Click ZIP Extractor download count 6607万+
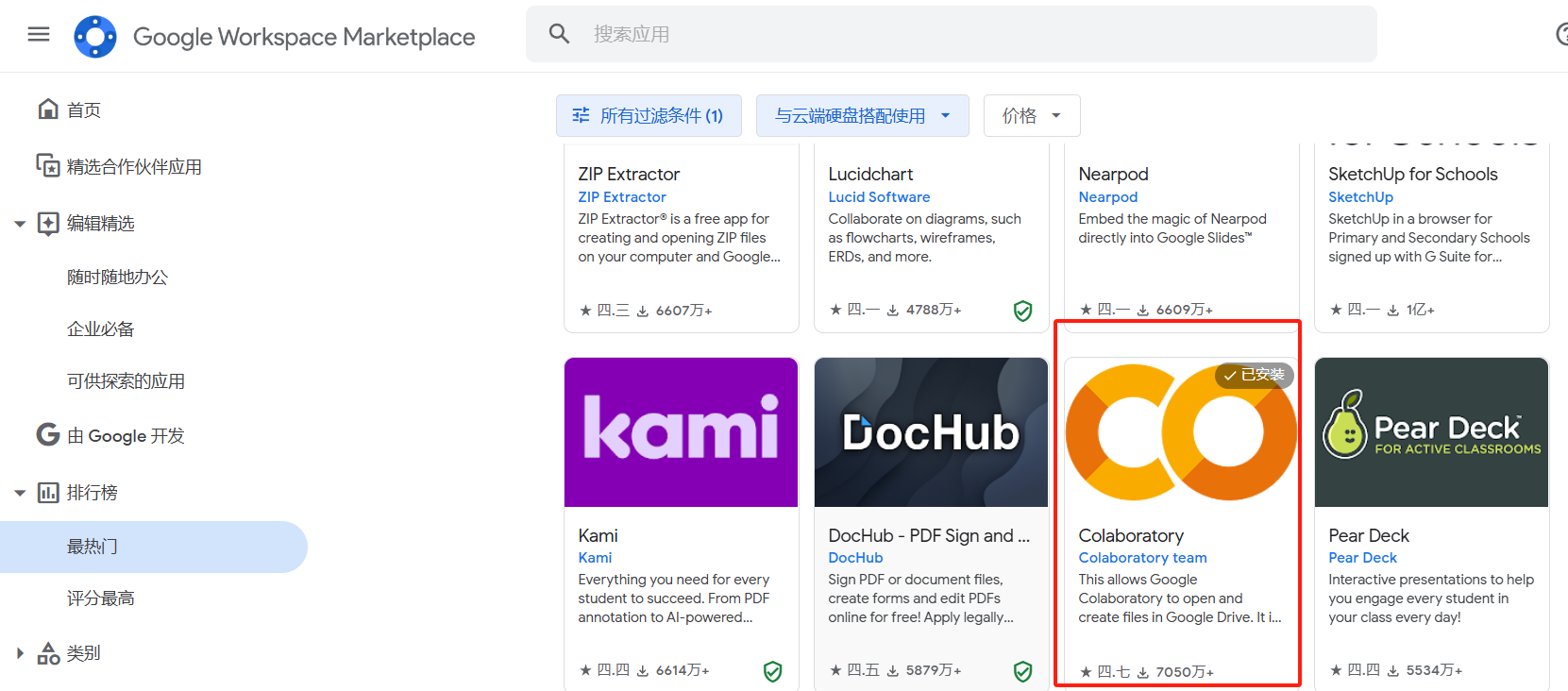This screenshot has height=691, width=1568. [674, 311]
